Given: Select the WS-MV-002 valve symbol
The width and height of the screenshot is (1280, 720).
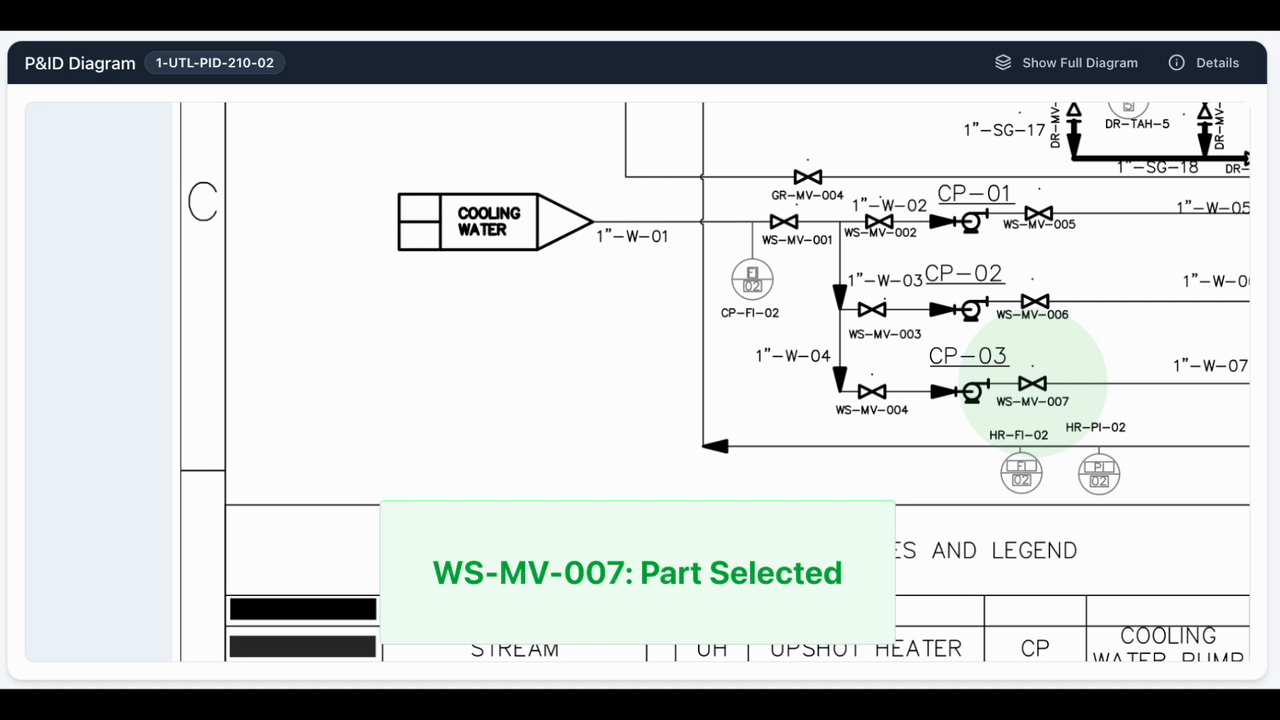Looking at the screenshot, I should (x=879, y=222).
